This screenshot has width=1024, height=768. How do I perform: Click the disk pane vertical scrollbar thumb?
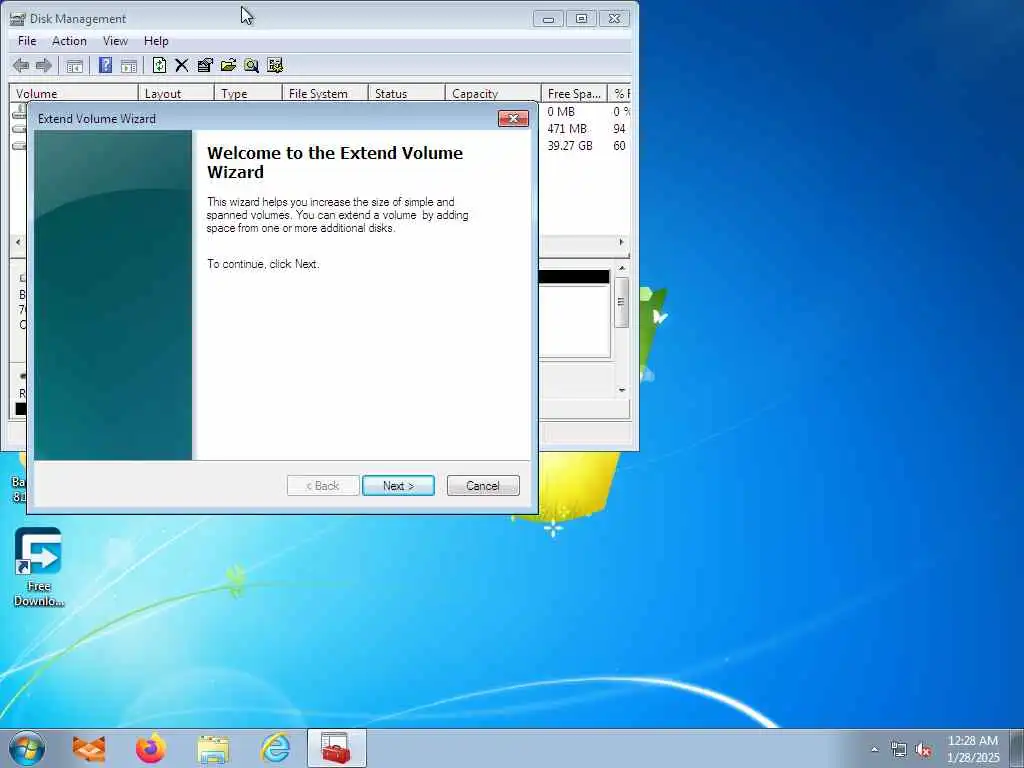(x=622, y=302)
